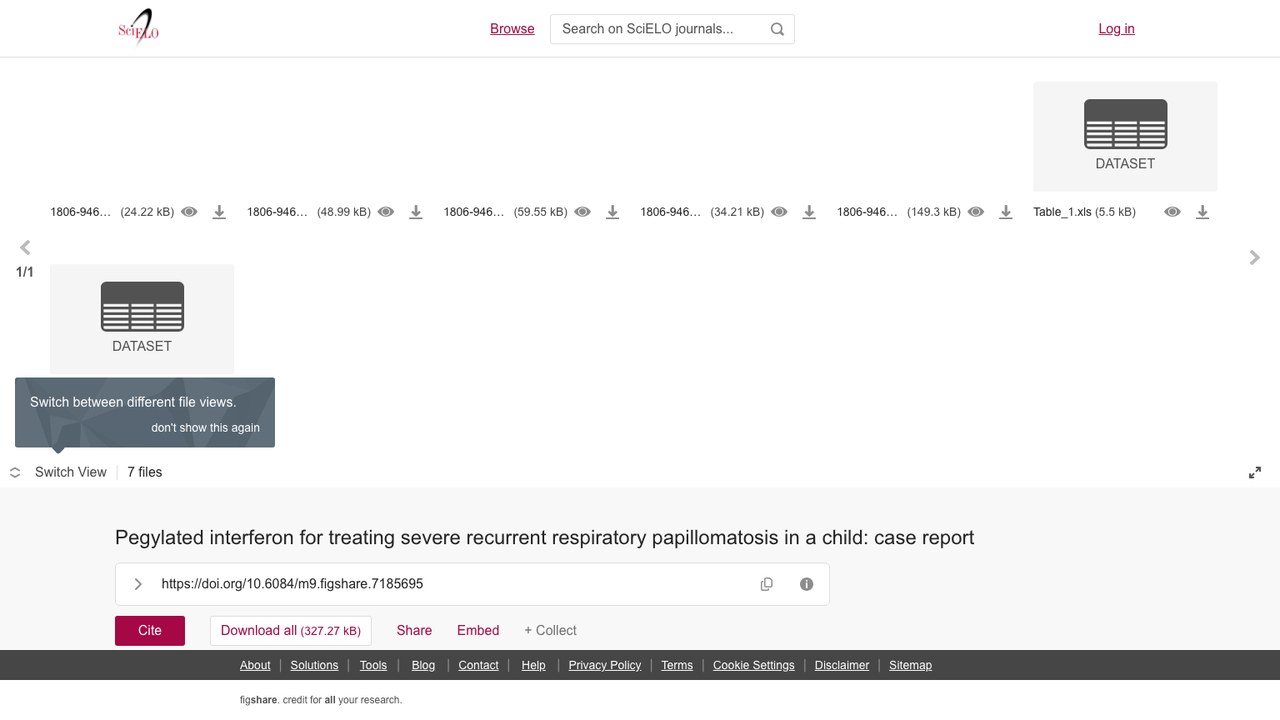Viewport: 1280px width, 720px height.
Task: Open the Table_1.xls dataset thumbnail
Action: pyautogui.click(x=1125, y=136)
